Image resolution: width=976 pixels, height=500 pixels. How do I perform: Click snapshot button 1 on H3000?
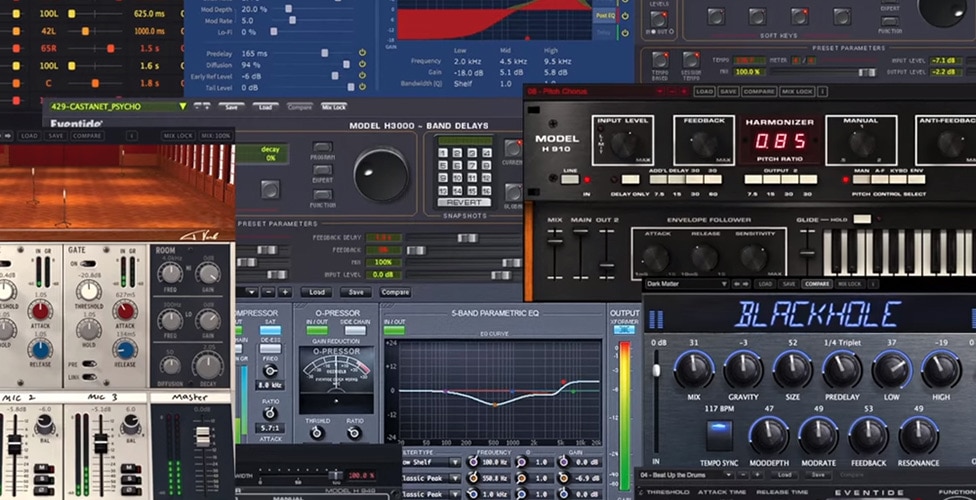pyautogui.click(x=443, y=153)
